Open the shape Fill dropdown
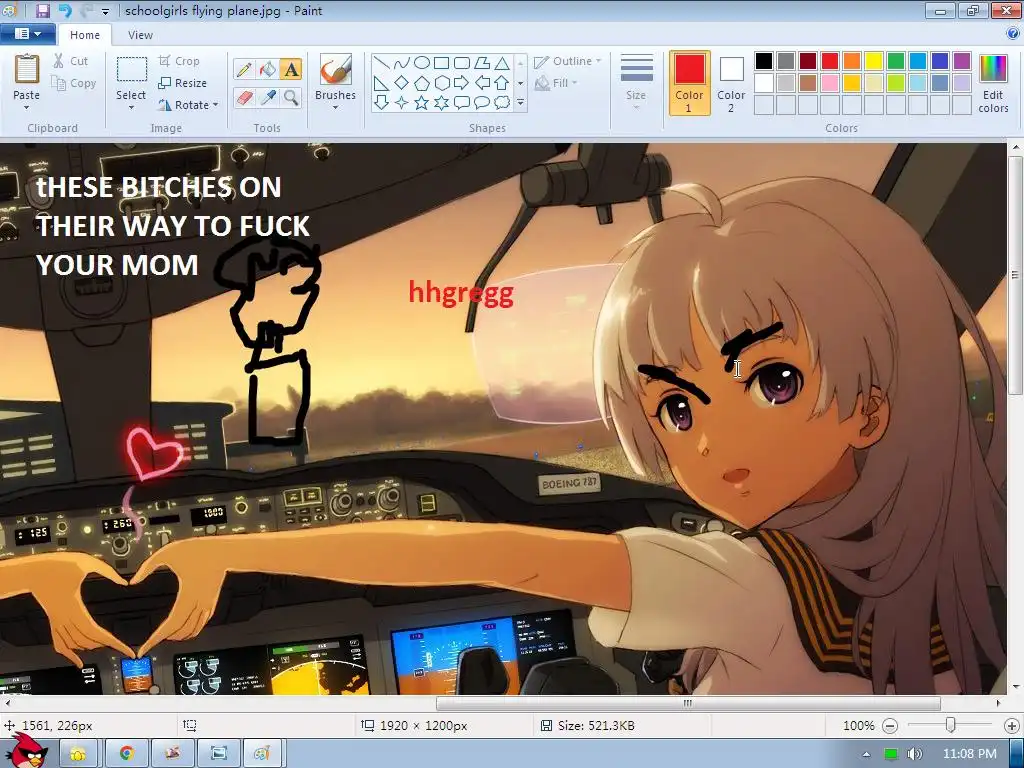1024x768 pixels. pos(556,83)
